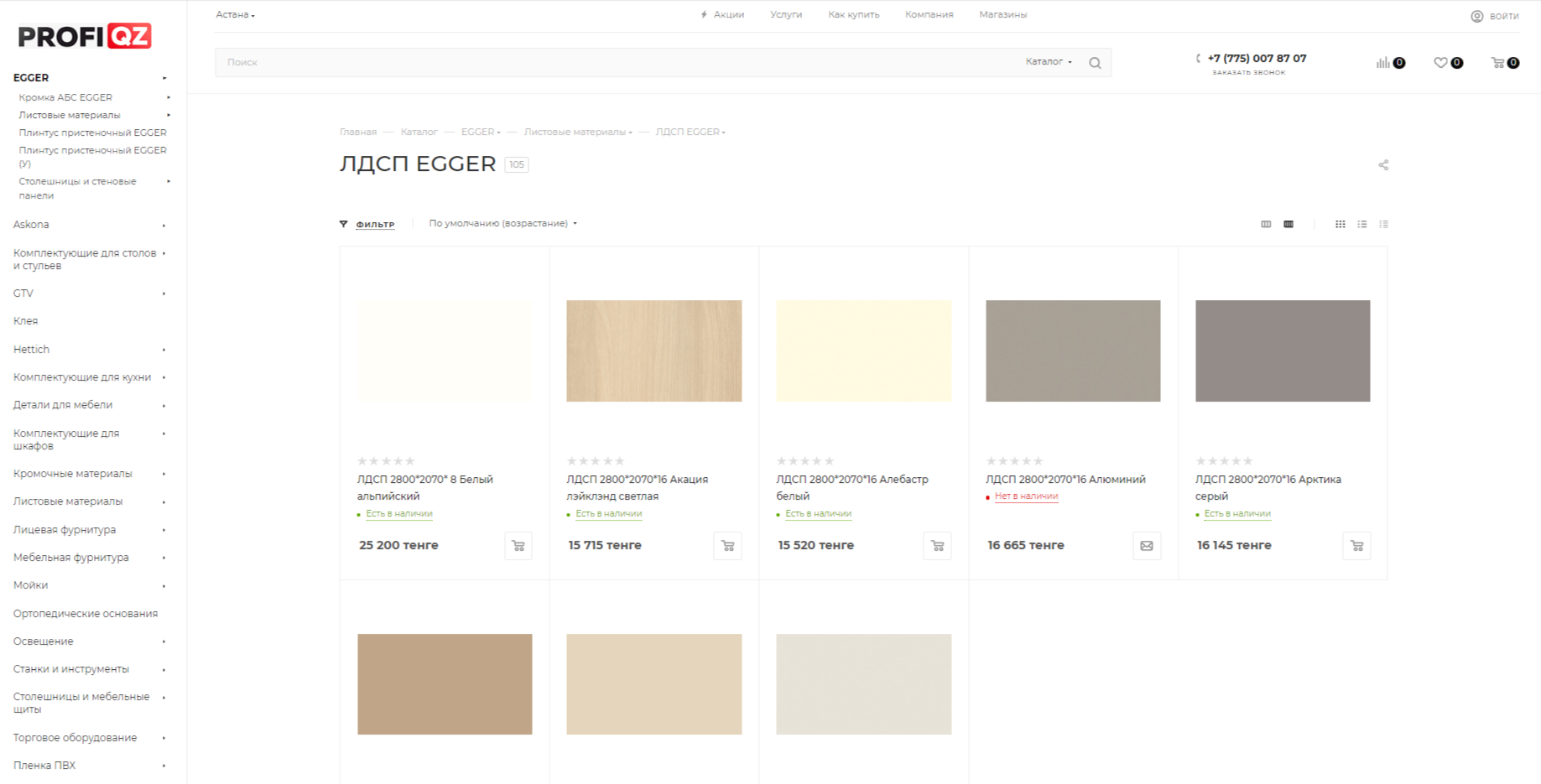The image size is (1541, 784).
Task: Open the Как купить menu item
Action: pyautogui.click(x=854, y=15)
